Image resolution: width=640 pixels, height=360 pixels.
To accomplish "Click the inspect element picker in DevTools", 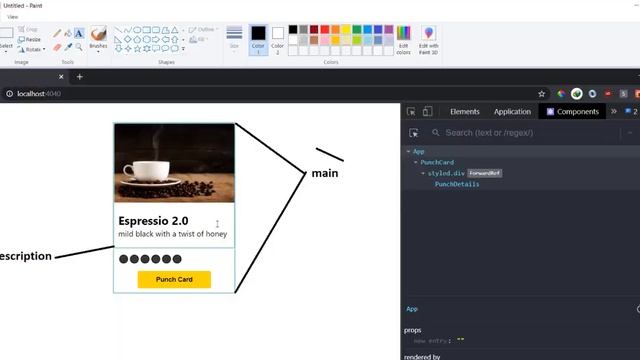I will click(x=411, y=111).
